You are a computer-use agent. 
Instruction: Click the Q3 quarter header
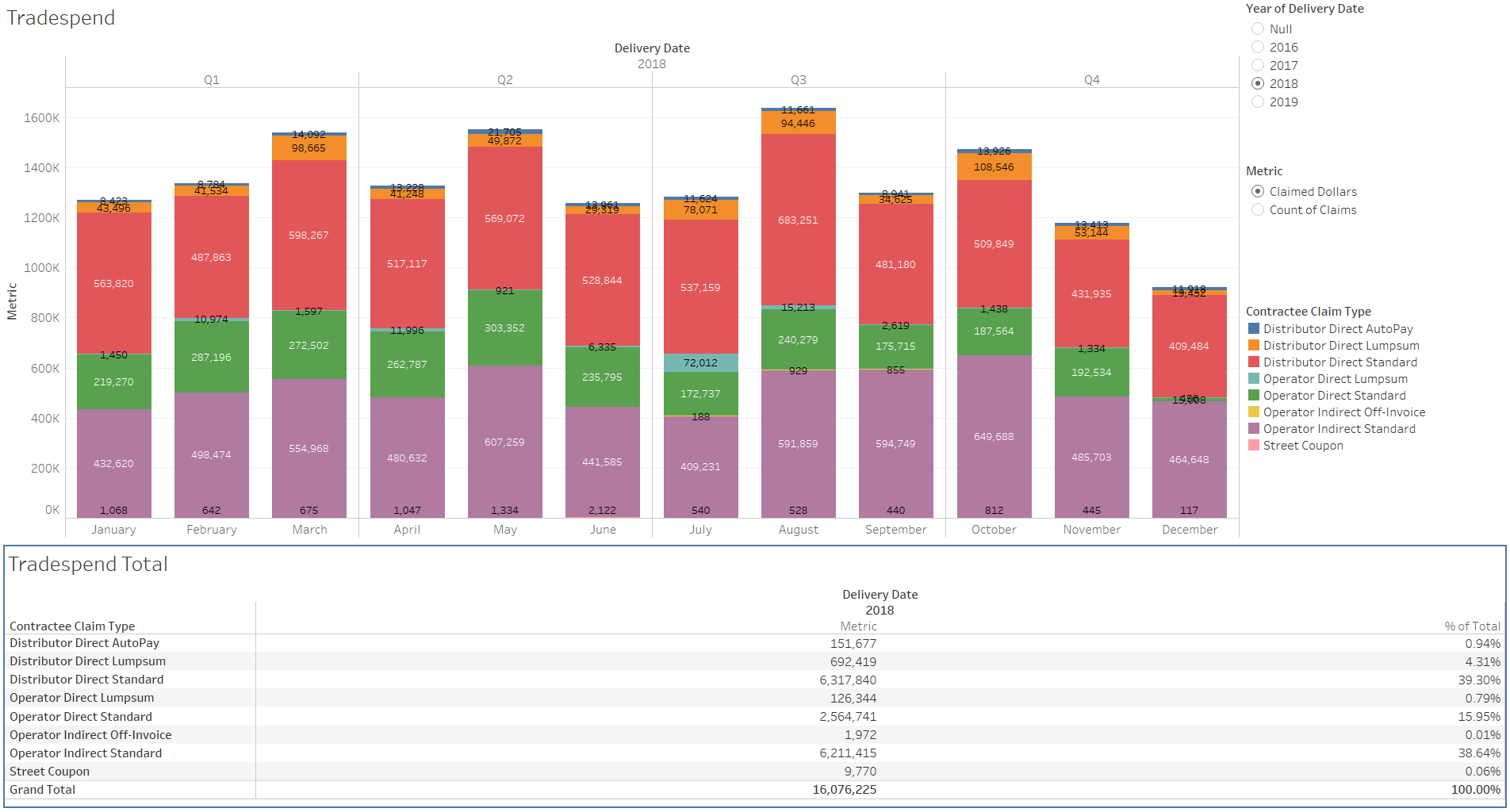pyautogui.click(x=798, y=80)
